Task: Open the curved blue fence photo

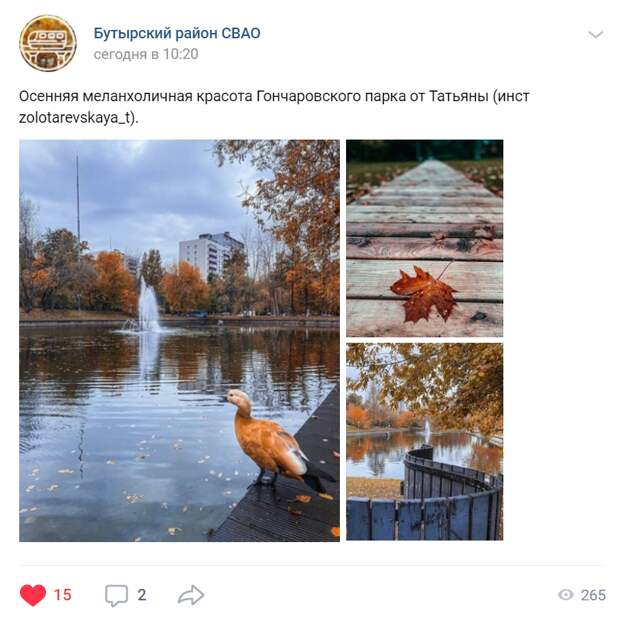Action: [x=425, y=442]
